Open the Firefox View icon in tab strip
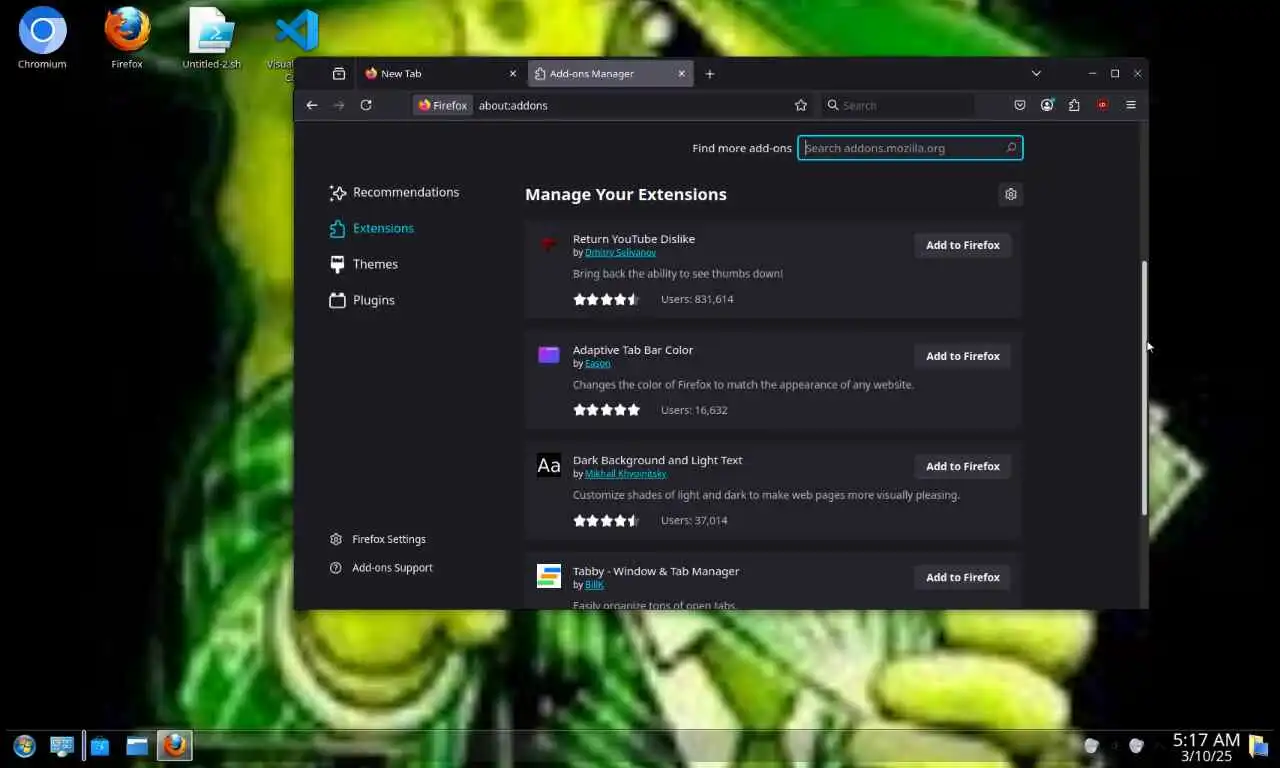The width and height of the screenshot is (1280, 768). tap(339, 74)
